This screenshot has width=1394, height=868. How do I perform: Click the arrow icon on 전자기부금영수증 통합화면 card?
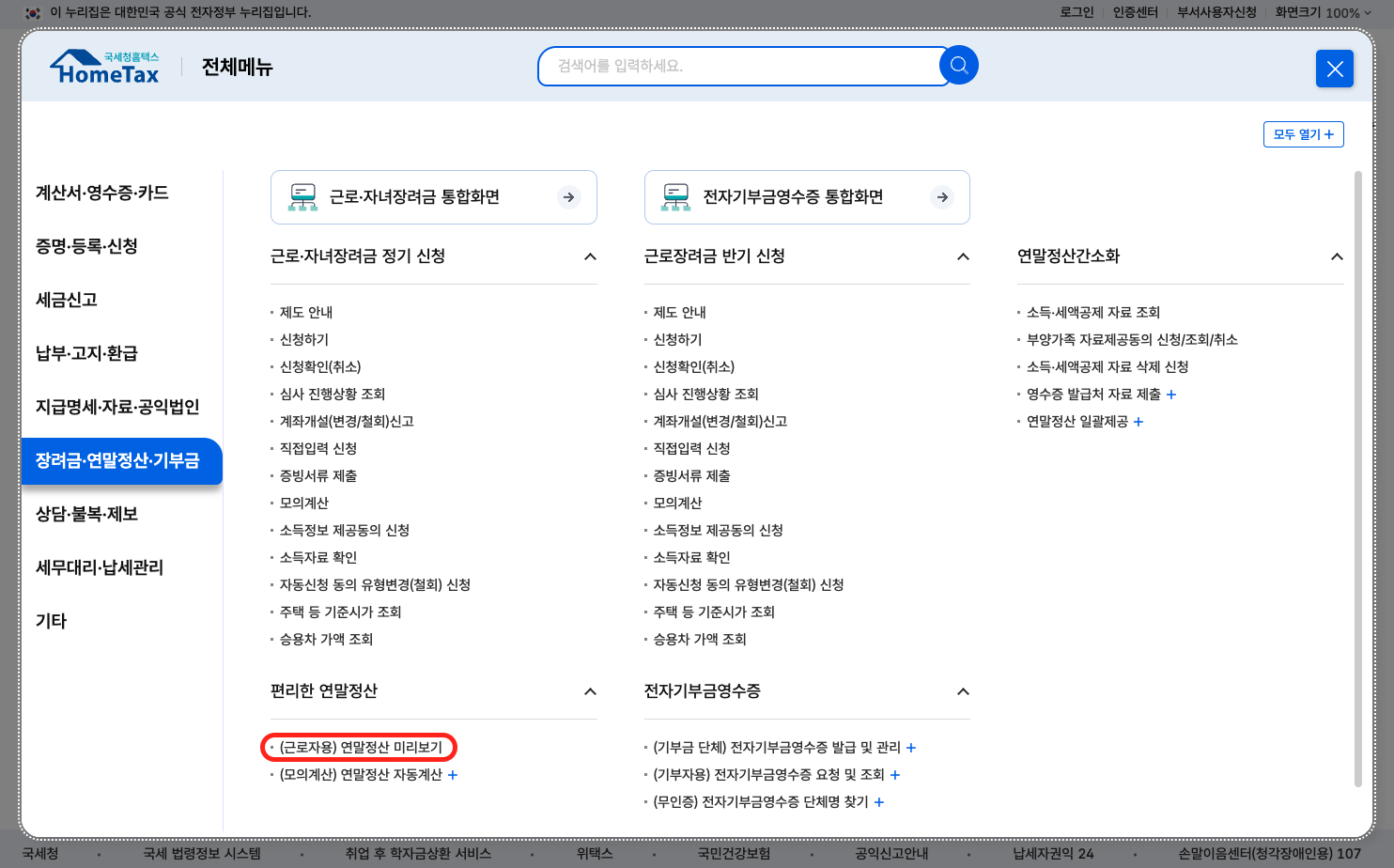[x=941, y=197]
